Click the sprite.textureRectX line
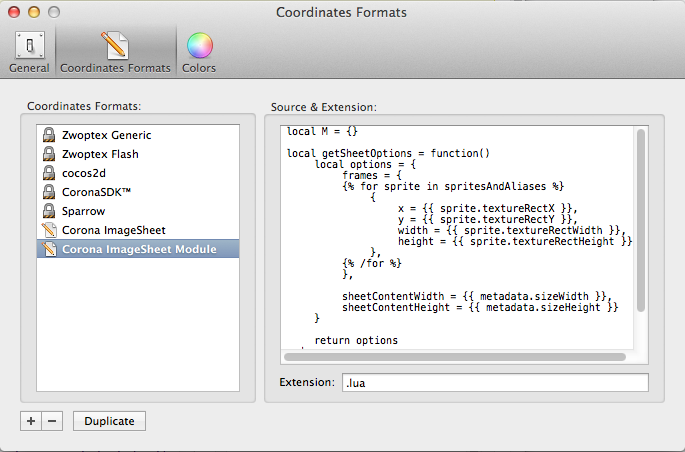This screenshot has height=452, width=685. point(488,208)
